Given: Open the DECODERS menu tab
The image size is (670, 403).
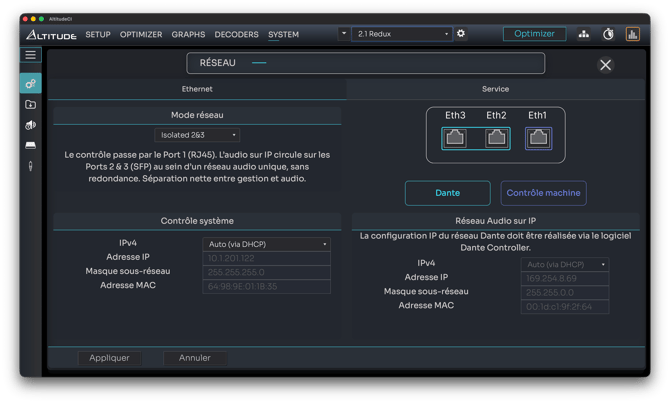Looking at the screenshot, I should click(x=236, y=35).
